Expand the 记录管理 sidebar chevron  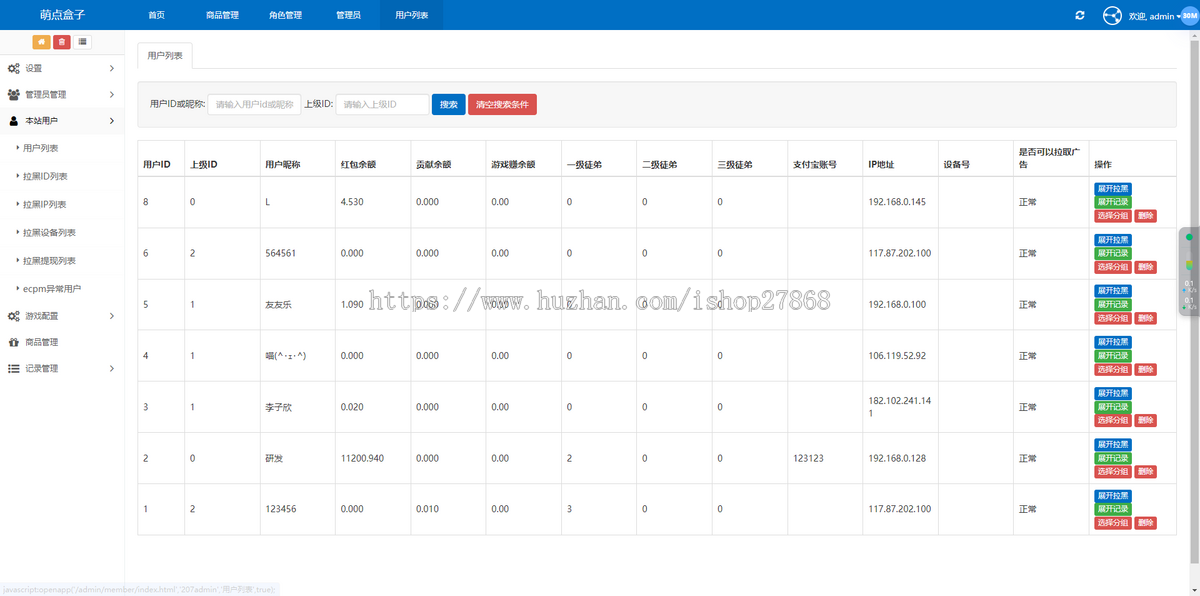pyautogui.click(x=111, y=369)
